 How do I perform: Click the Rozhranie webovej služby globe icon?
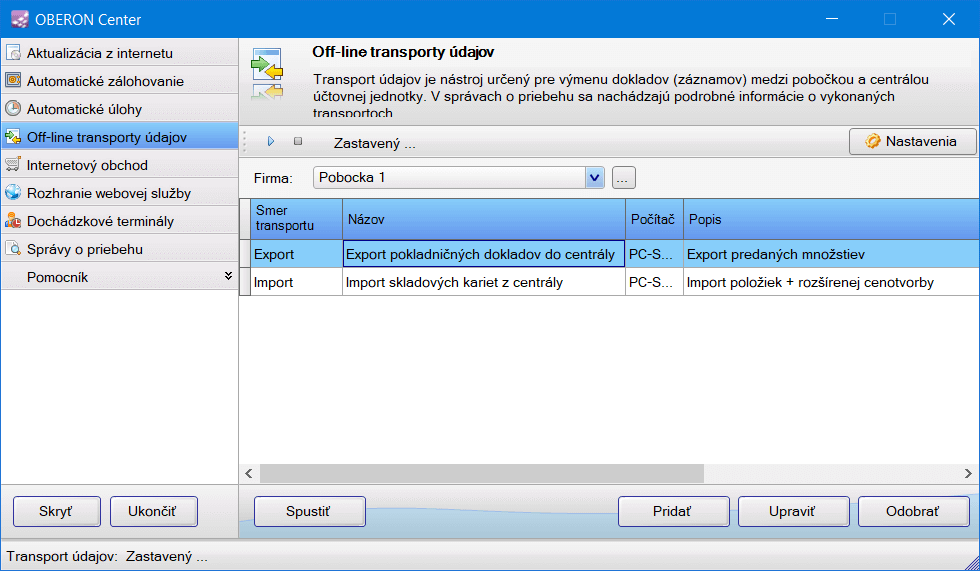point(13,193)
